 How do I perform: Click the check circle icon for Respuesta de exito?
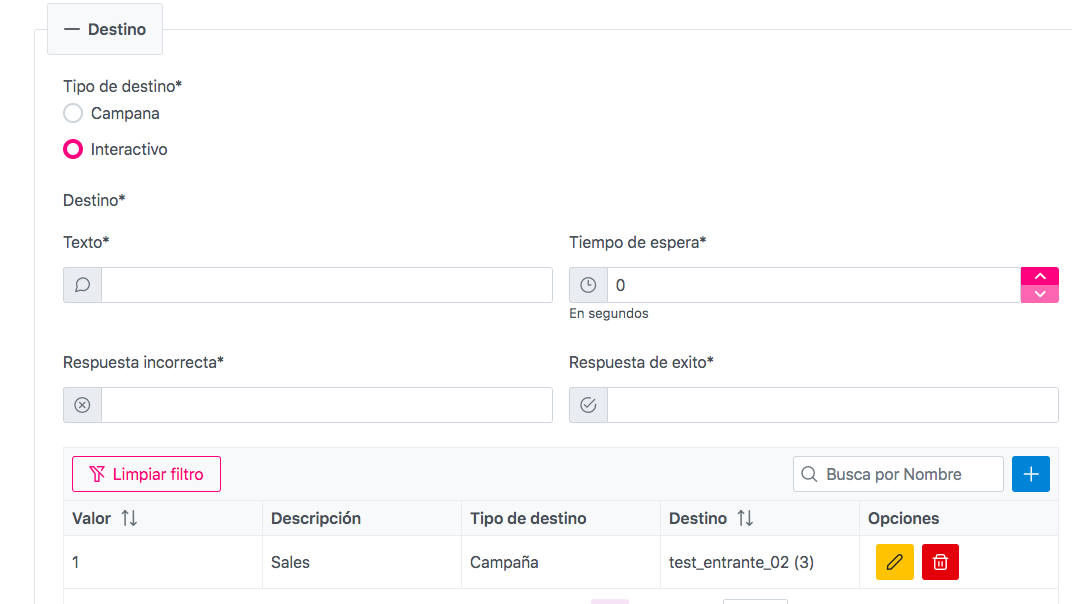click(588, 405)
